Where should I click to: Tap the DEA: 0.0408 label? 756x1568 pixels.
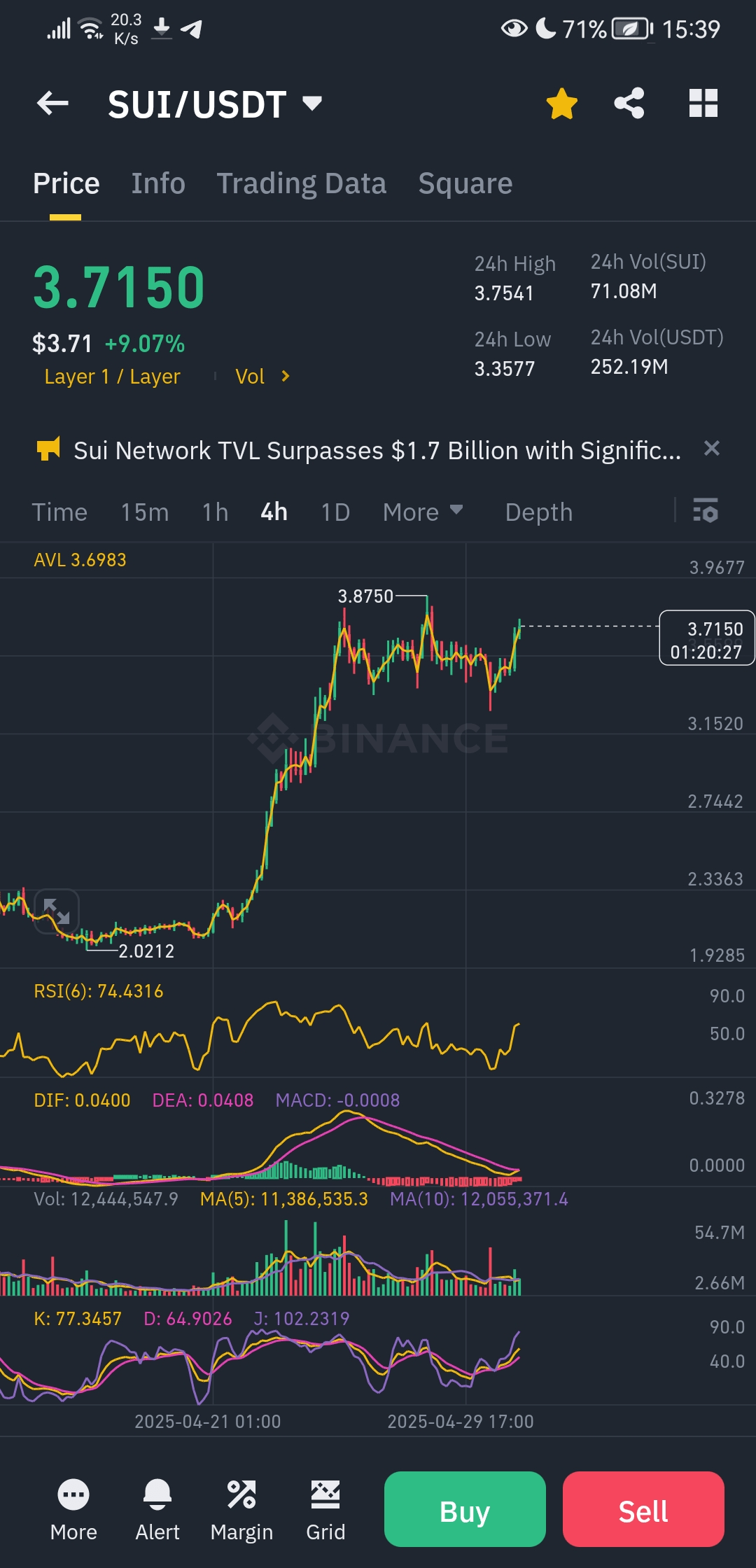[x=203, y=1100]
